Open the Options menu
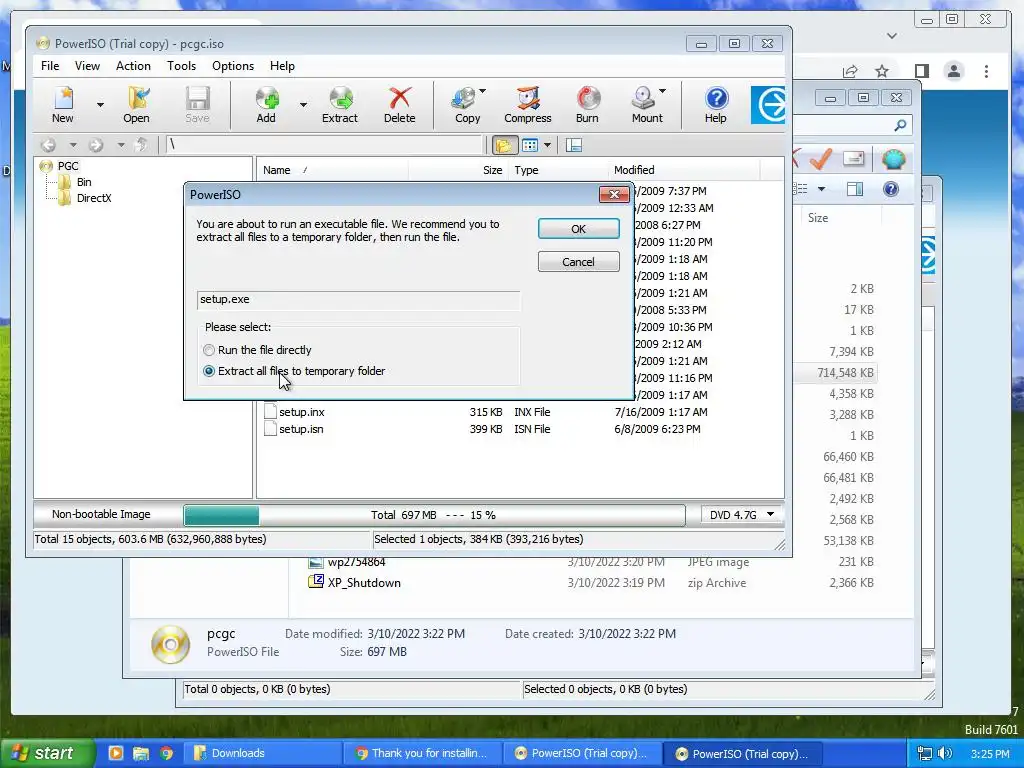Viewport: 1024px width, 768px height. (232, 66)
